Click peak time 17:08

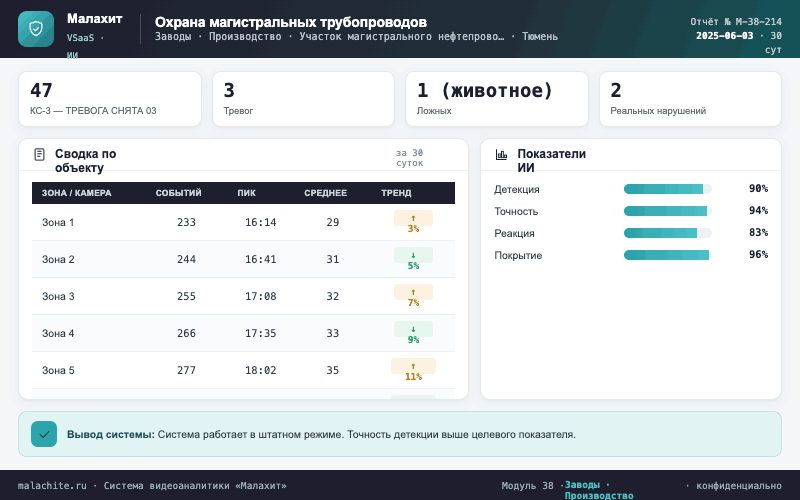coord(261,296)
